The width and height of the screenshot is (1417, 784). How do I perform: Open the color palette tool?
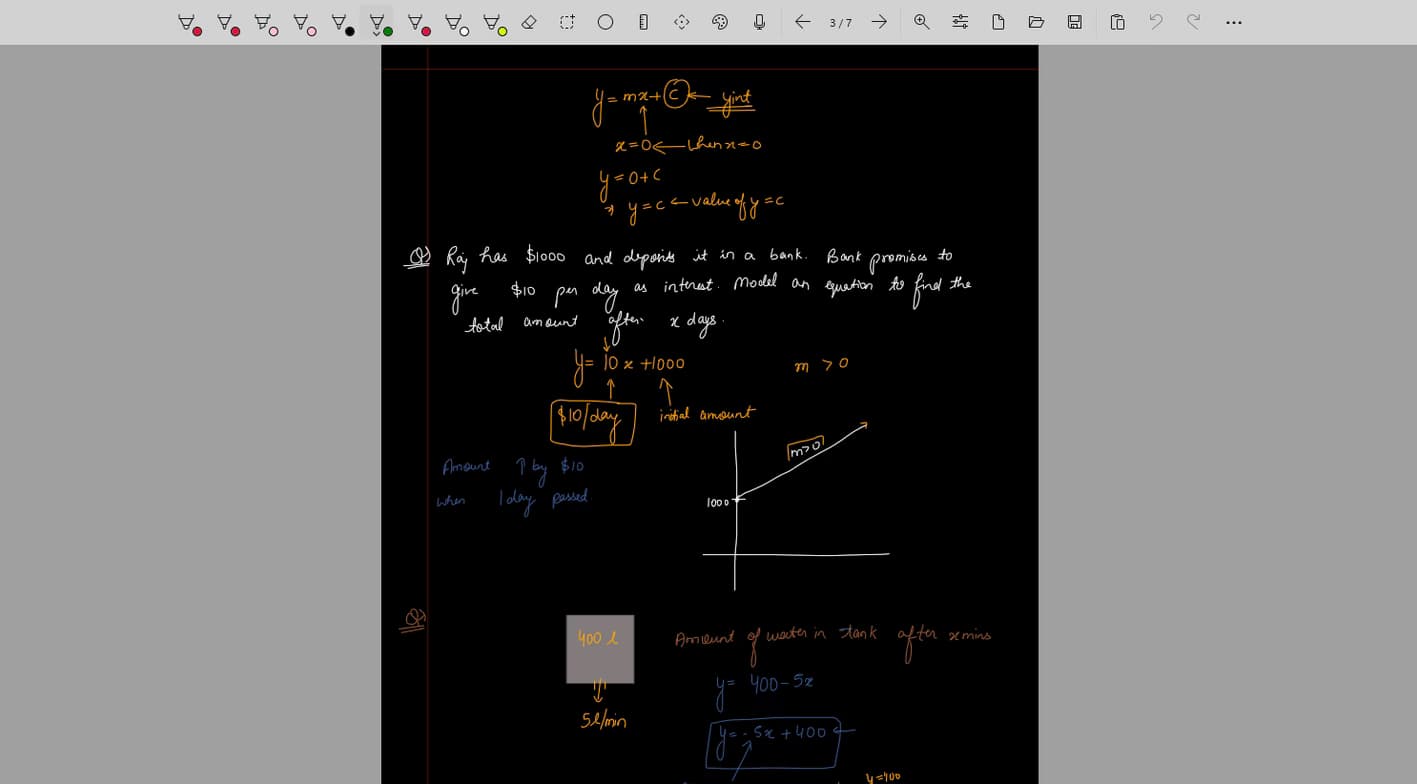pyautogui.click(x=719, y=21)
